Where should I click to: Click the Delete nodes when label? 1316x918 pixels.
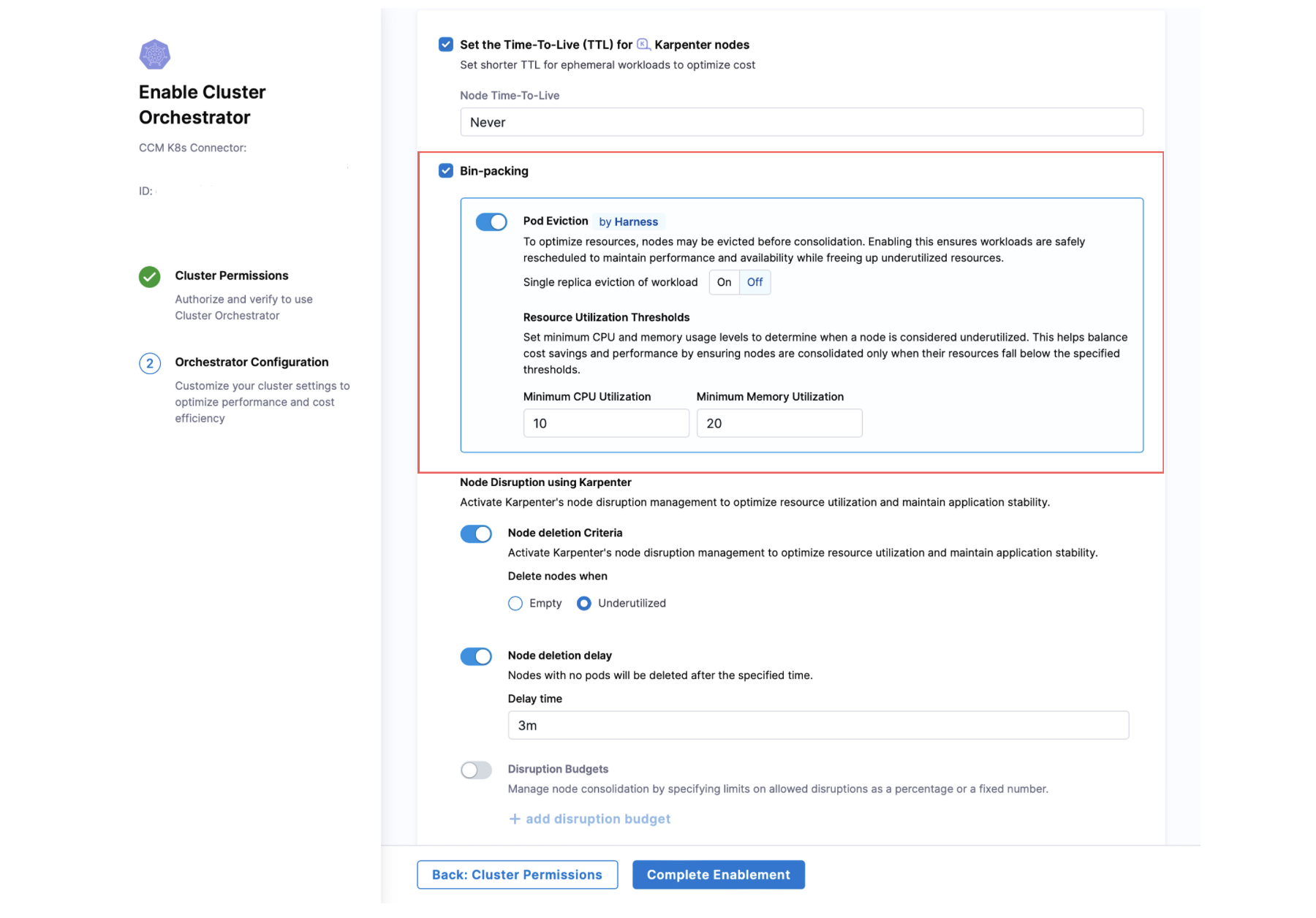[x=558, y=576]
